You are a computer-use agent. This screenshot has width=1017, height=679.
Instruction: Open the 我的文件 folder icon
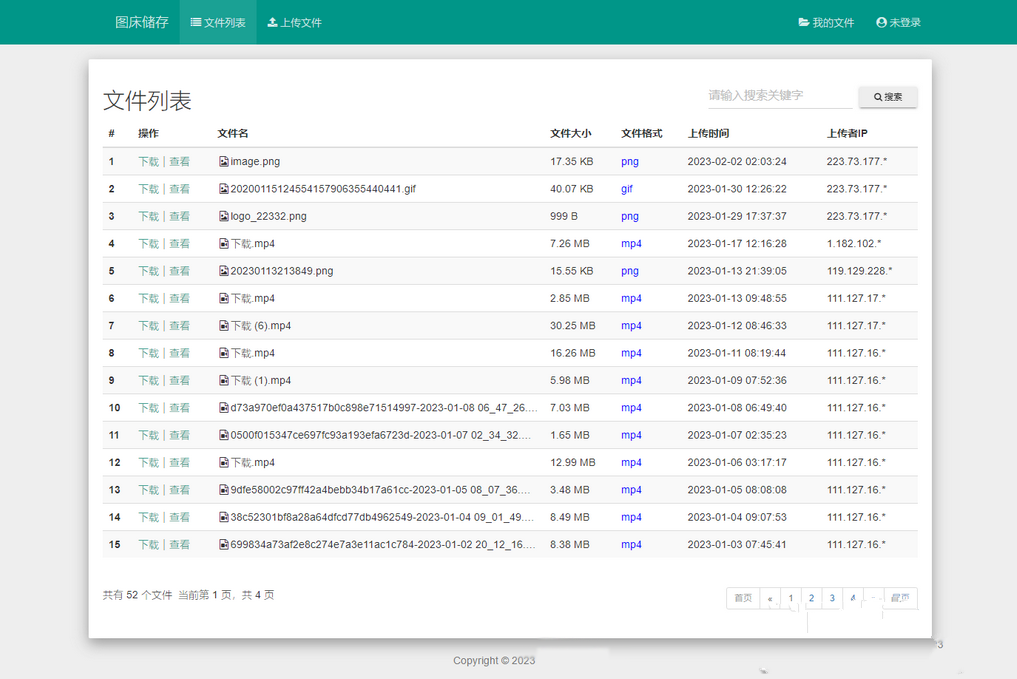805,21
